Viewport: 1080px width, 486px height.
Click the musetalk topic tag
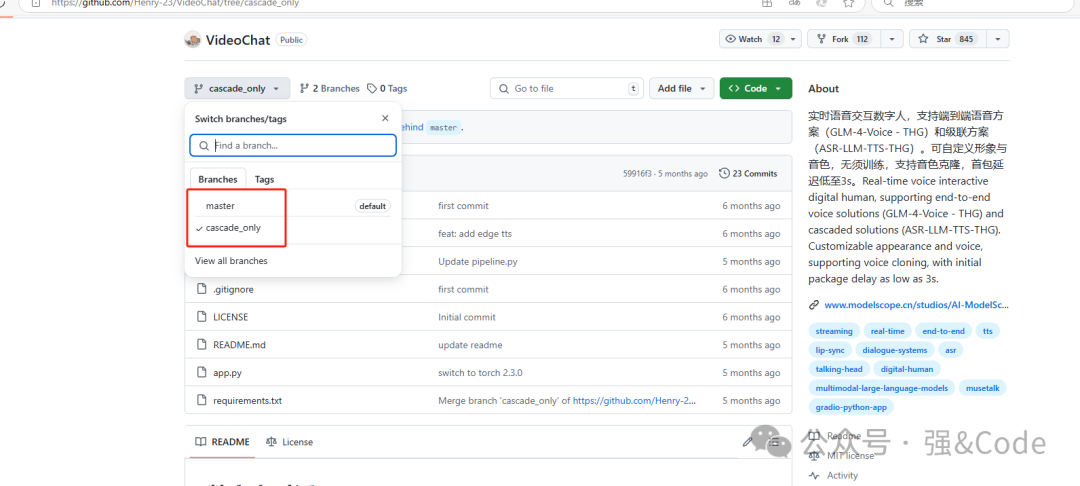point(982,388)
